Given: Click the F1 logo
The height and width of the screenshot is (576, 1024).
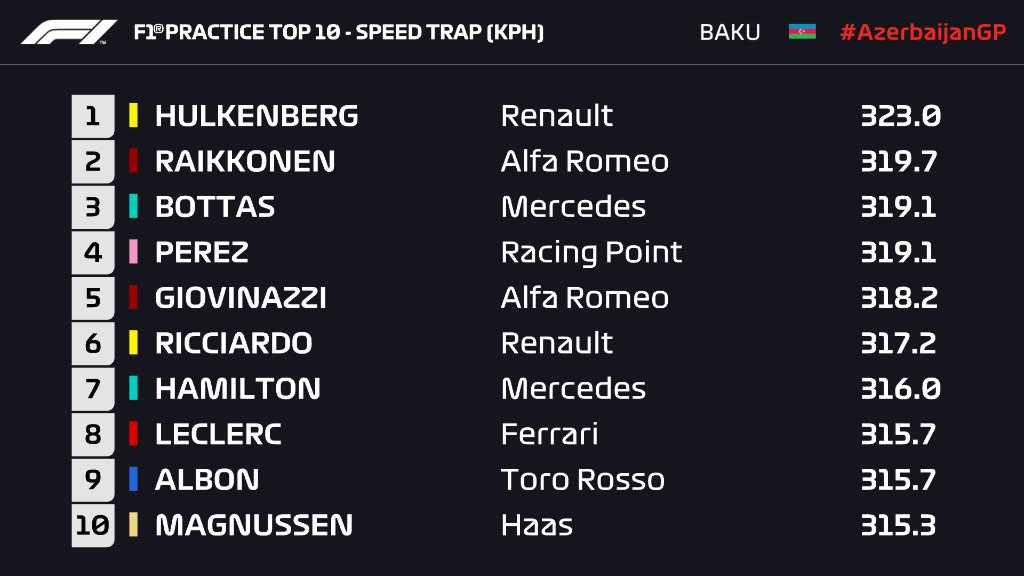Looking at the screenshot, I should tap(69, 32).
